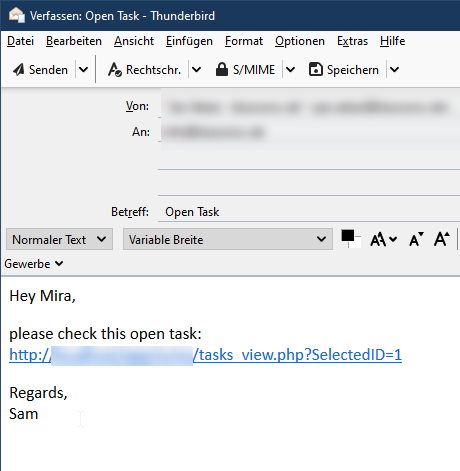The image size is (460, 471).
Task: Increase font size with larger A icon
Action: tap(442, 239)
